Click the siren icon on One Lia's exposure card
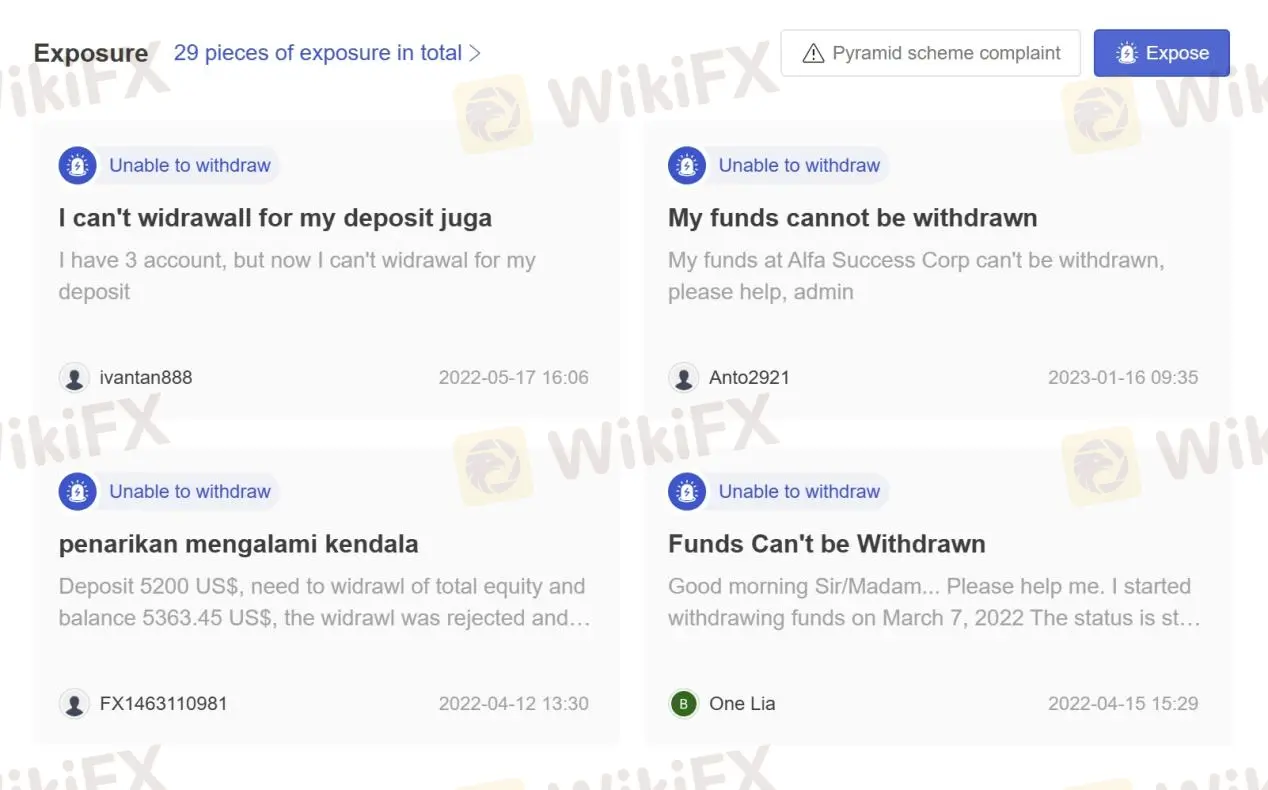Screen dimensions: 1268x790 click(x=687, y=491)
